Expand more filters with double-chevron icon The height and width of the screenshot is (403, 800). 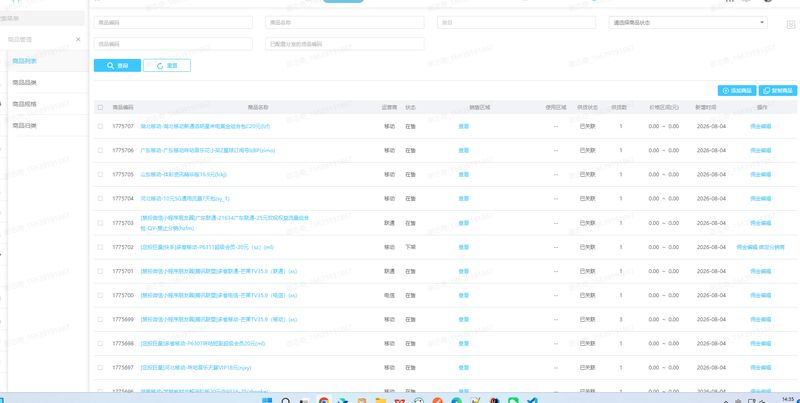coord(791,25)
